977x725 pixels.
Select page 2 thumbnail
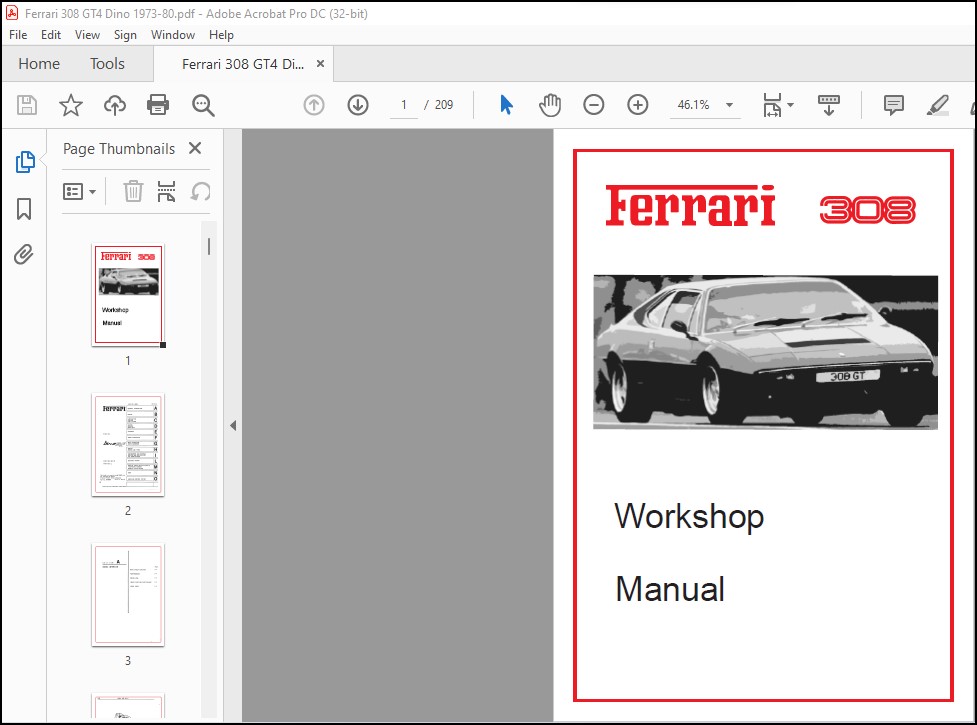coord(128,445)
